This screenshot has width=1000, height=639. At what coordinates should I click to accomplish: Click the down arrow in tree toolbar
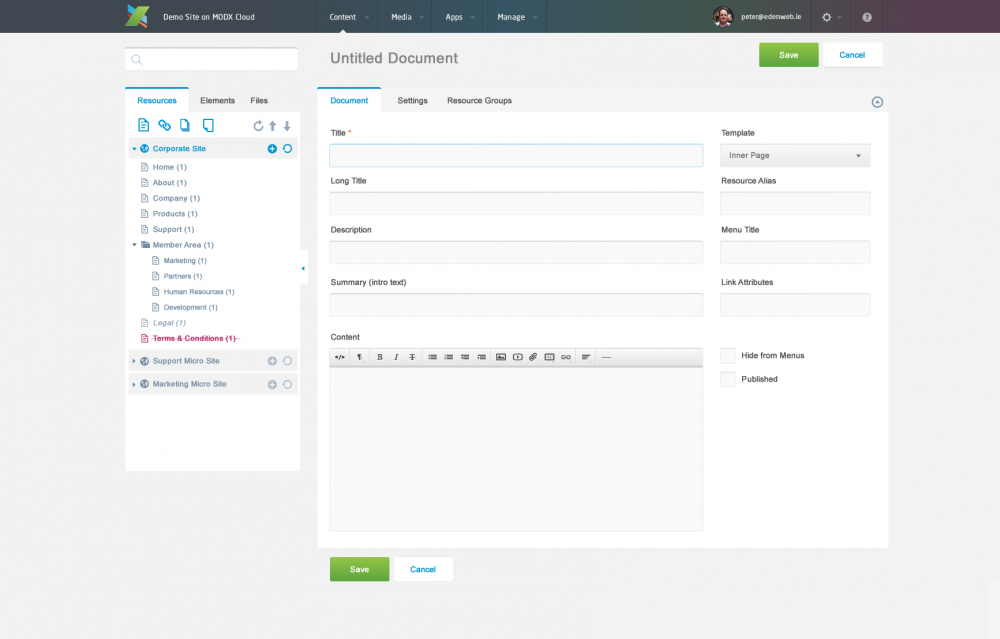click(287, 126)
